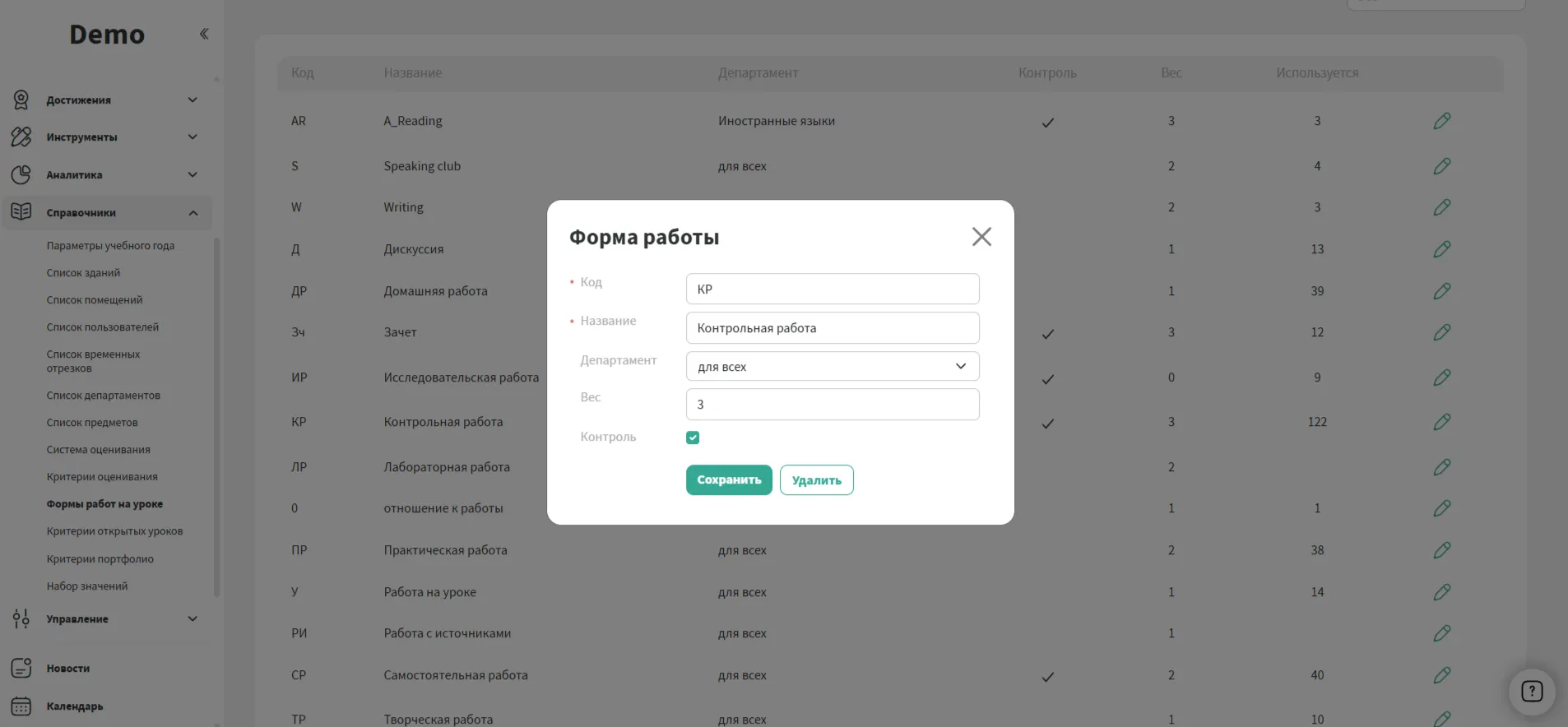
Task: Click pencil icon for Творческая работа row
Action: [x=1441, y=718]
